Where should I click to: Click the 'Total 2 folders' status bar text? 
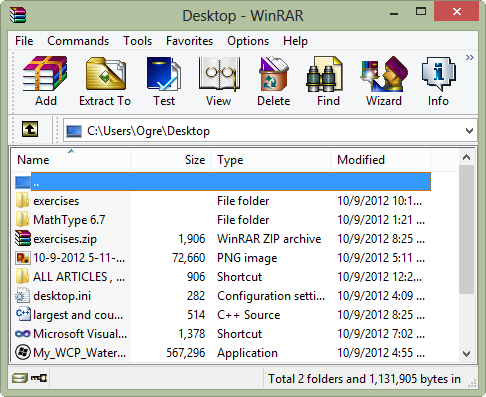(x=364, y=379)
